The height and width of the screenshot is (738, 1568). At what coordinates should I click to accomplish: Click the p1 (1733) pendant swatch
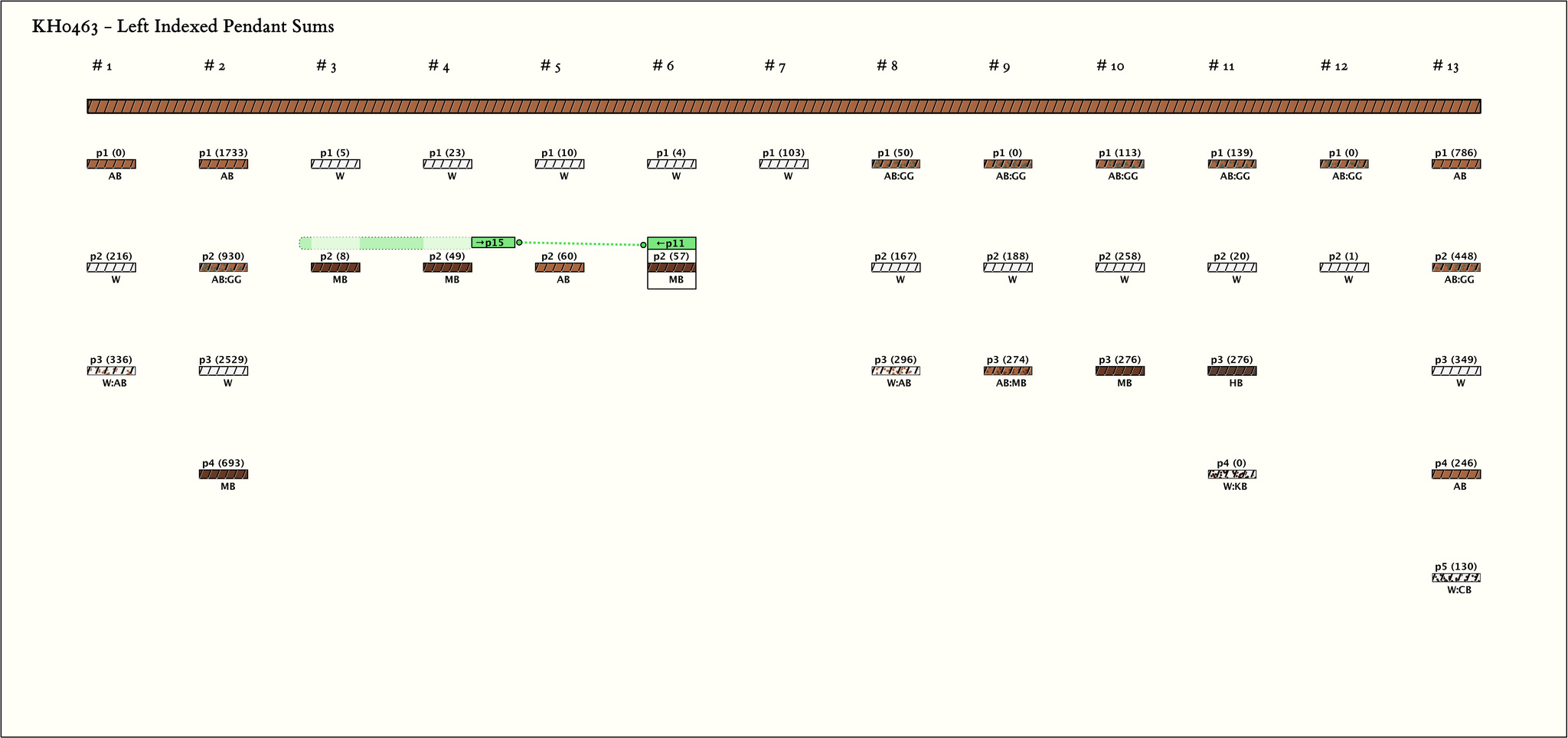tap(224, 164)
